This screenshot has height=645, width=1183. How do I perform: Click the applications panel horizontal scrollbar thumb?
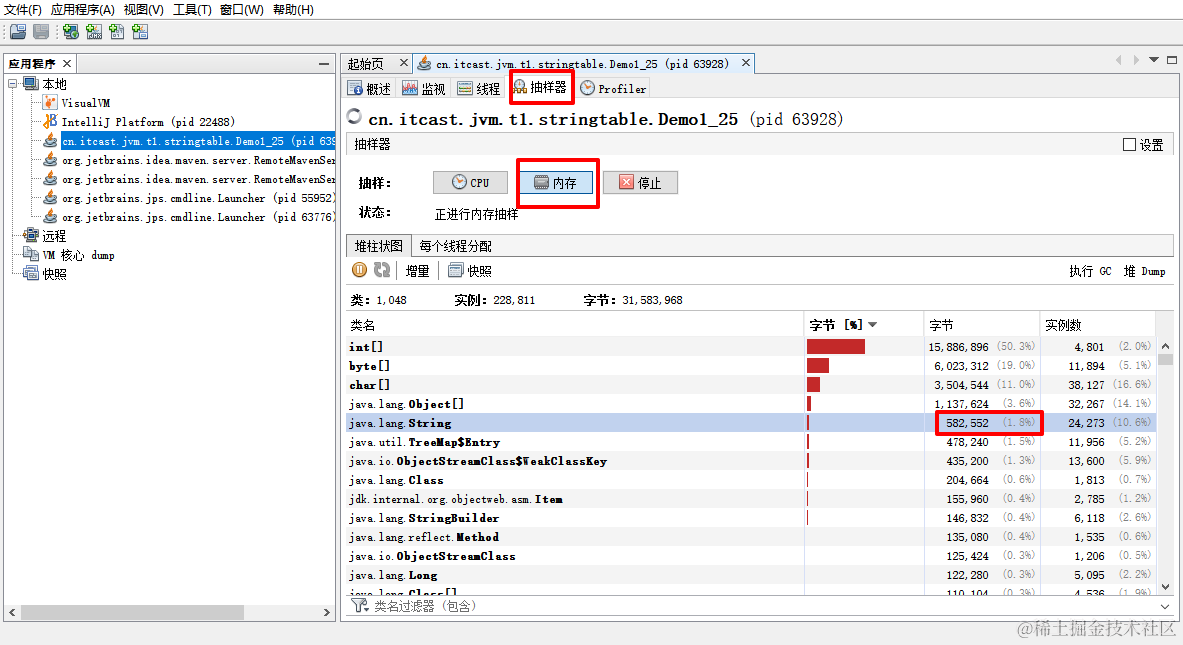pos(132,613)
